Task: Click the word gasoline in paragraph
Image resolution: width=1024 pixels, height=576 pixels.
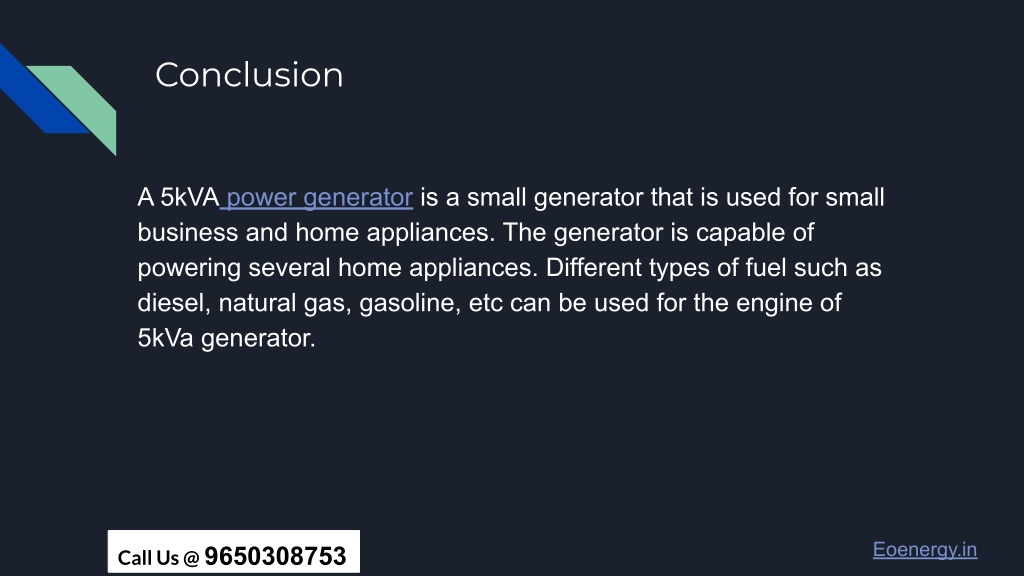Action: click(x=409, y=304)
